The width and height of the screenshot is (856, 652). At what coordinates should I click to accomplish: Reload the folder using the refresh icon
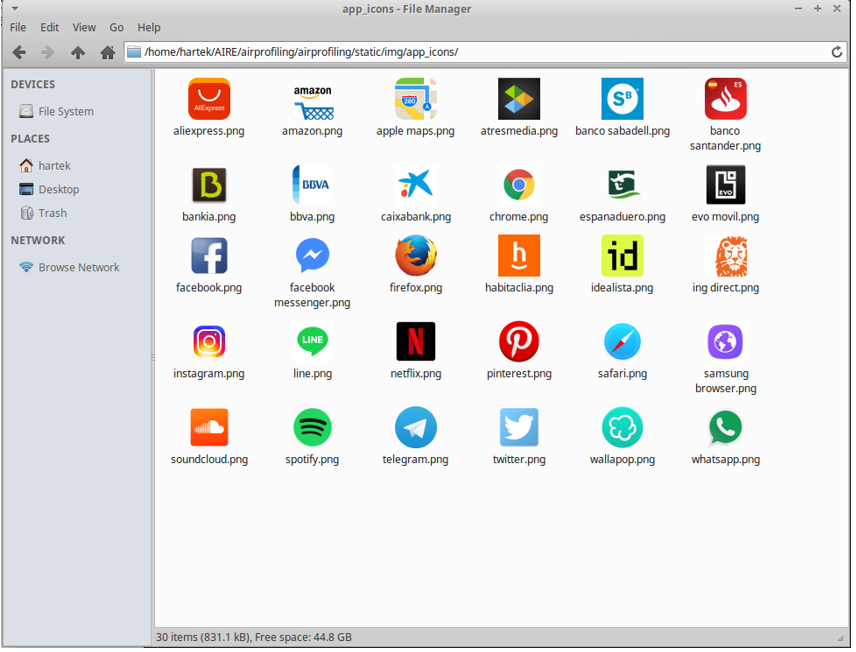coord(837,52)
